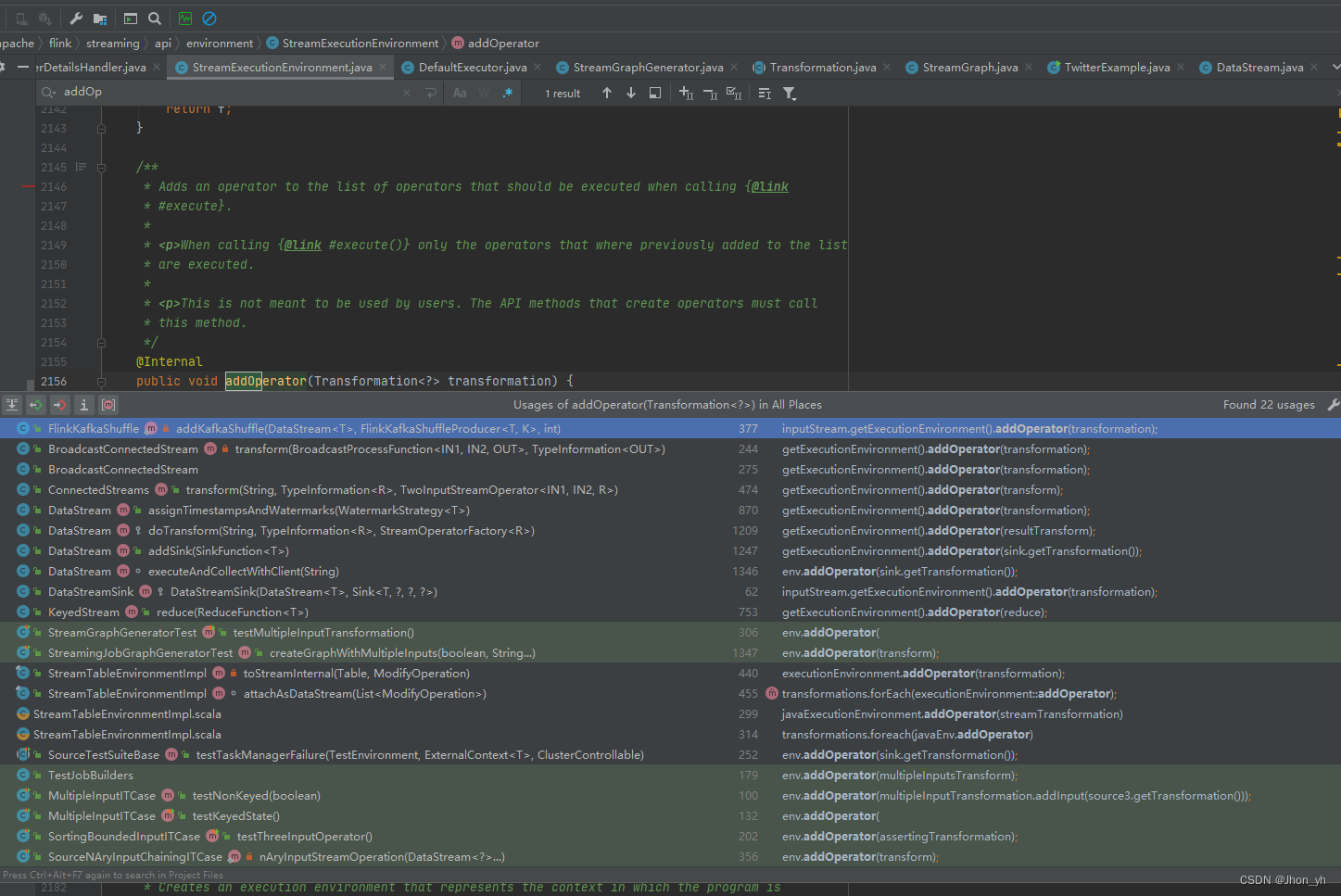Click 'flink' breadcrumb
Screen dimensions: 1341x896
(x=60, y=44)
